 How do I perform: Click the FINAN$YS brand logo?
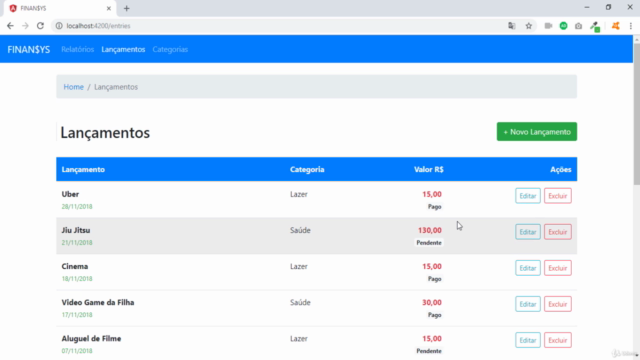pos(29,49)
